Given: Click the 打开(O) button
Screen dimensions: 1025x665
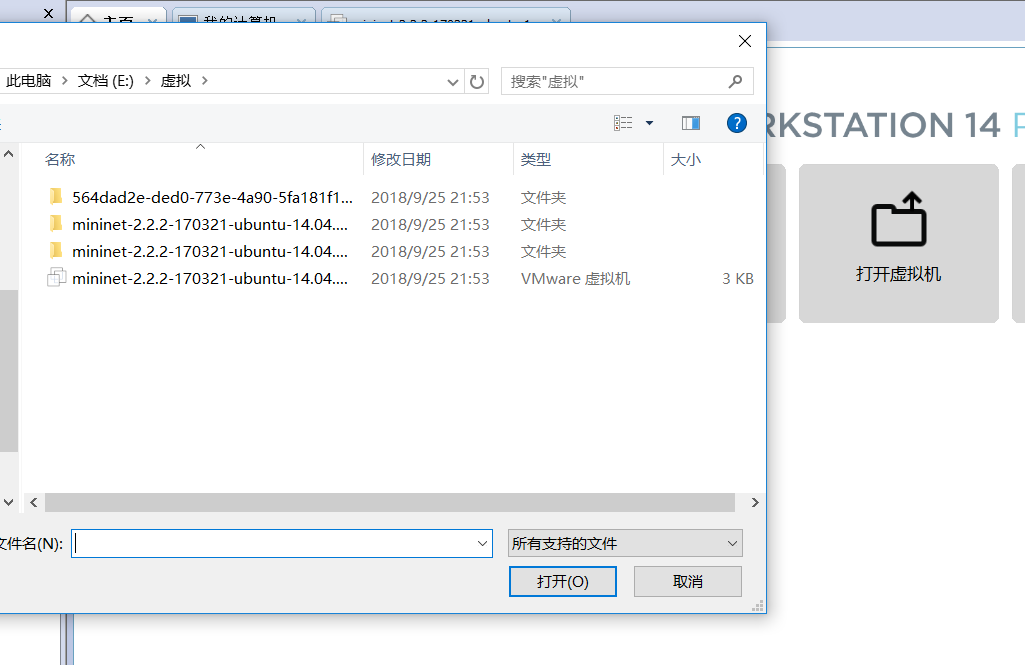Looking at the screenshot, I should [x=563, y=581].
